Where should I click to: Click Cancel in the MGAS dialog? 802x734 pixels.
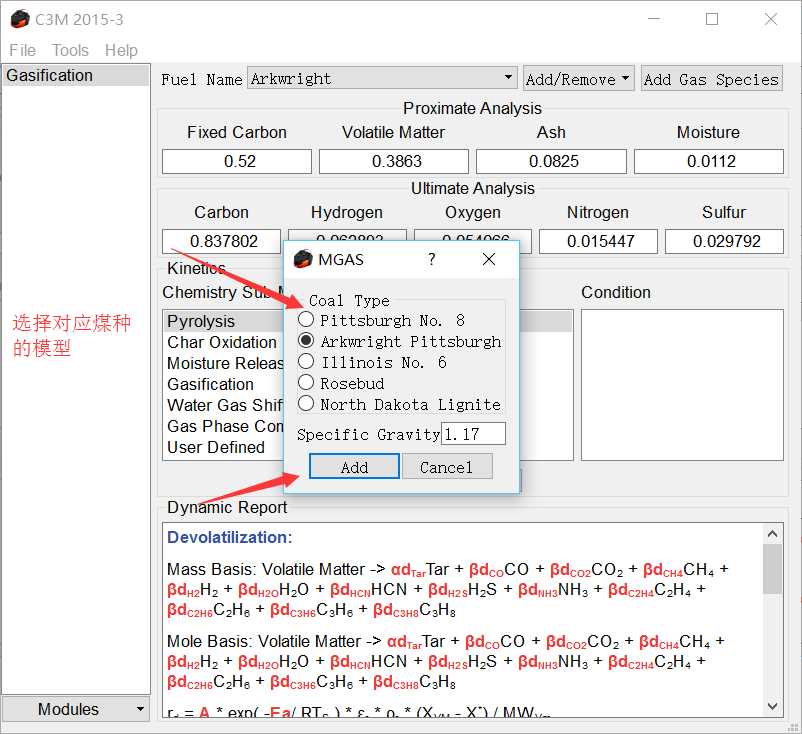[x=447, y=466]
